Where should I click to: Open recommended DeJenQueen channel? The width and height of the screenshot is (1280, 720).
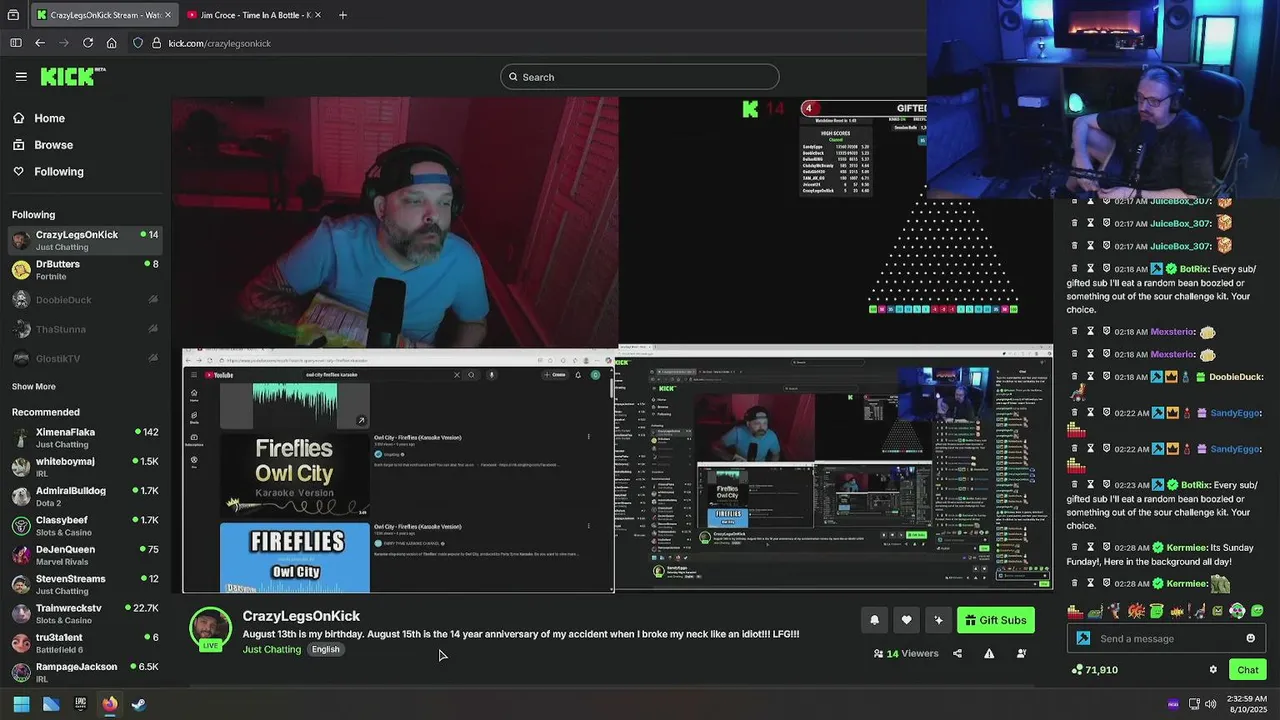85,555
